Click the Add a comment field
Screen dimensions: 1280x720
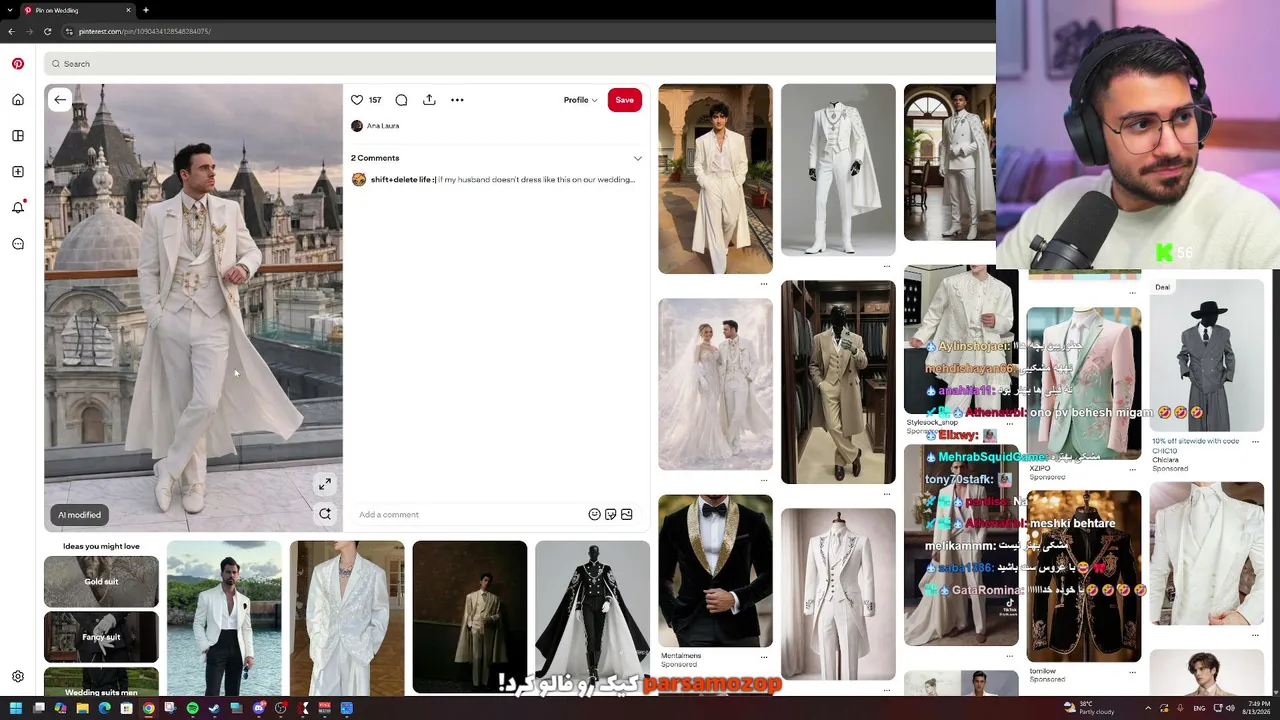point(470,514)
